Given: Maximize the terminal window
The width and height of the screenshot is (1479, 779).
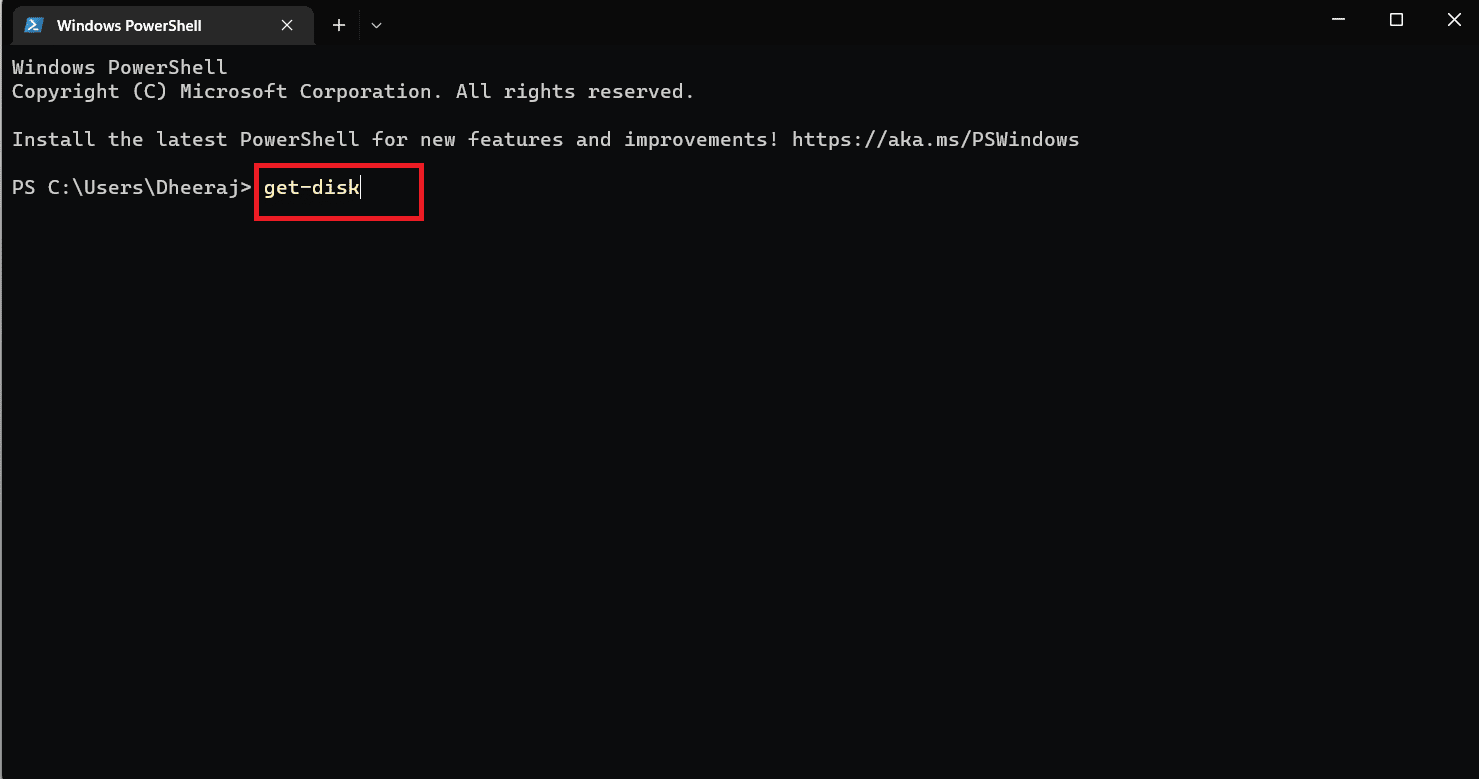Looking at the screenshot, I should point(1396,20).
